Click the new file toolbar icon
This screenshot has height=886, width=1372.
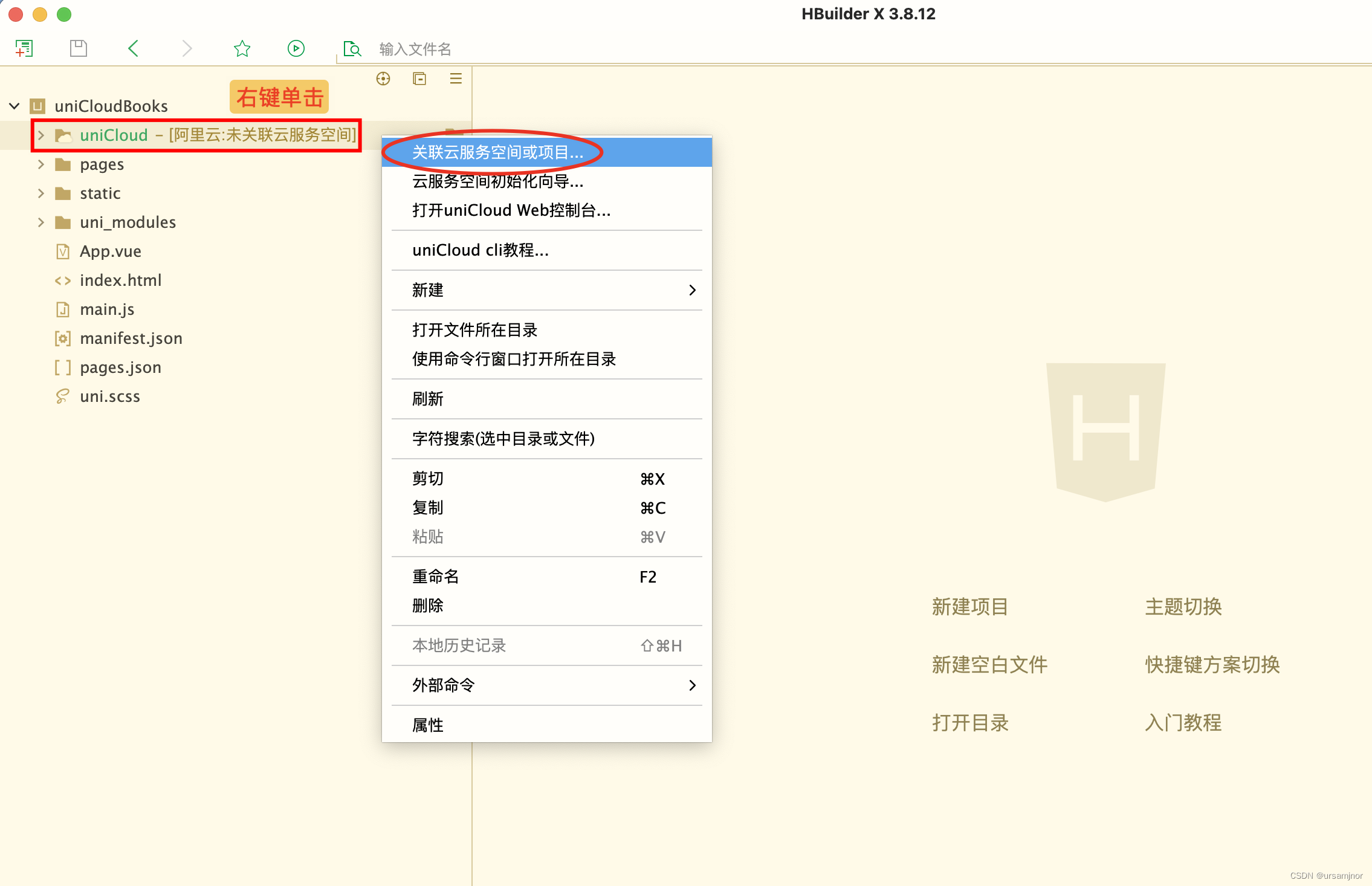point(24,48)
